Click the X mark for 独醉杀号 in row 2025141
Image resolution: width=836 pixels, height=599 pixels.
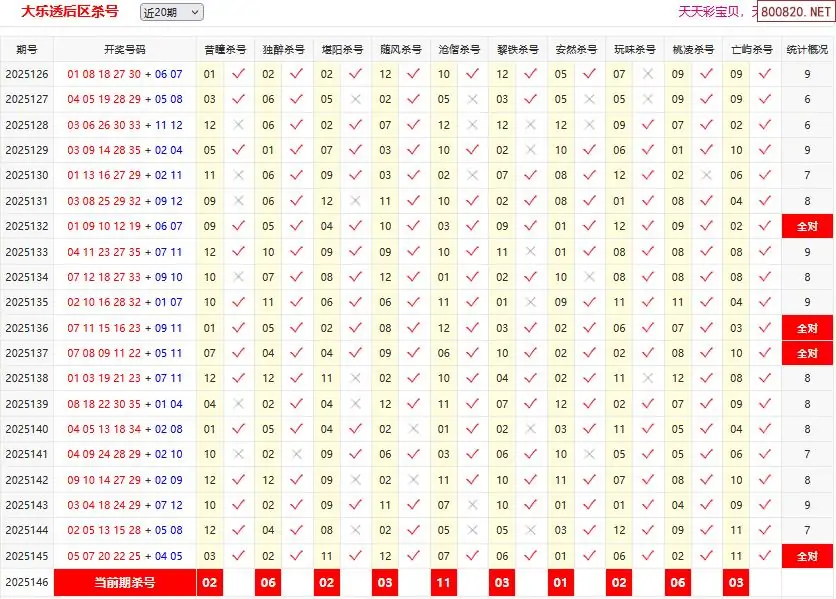[x=297, y=454]
